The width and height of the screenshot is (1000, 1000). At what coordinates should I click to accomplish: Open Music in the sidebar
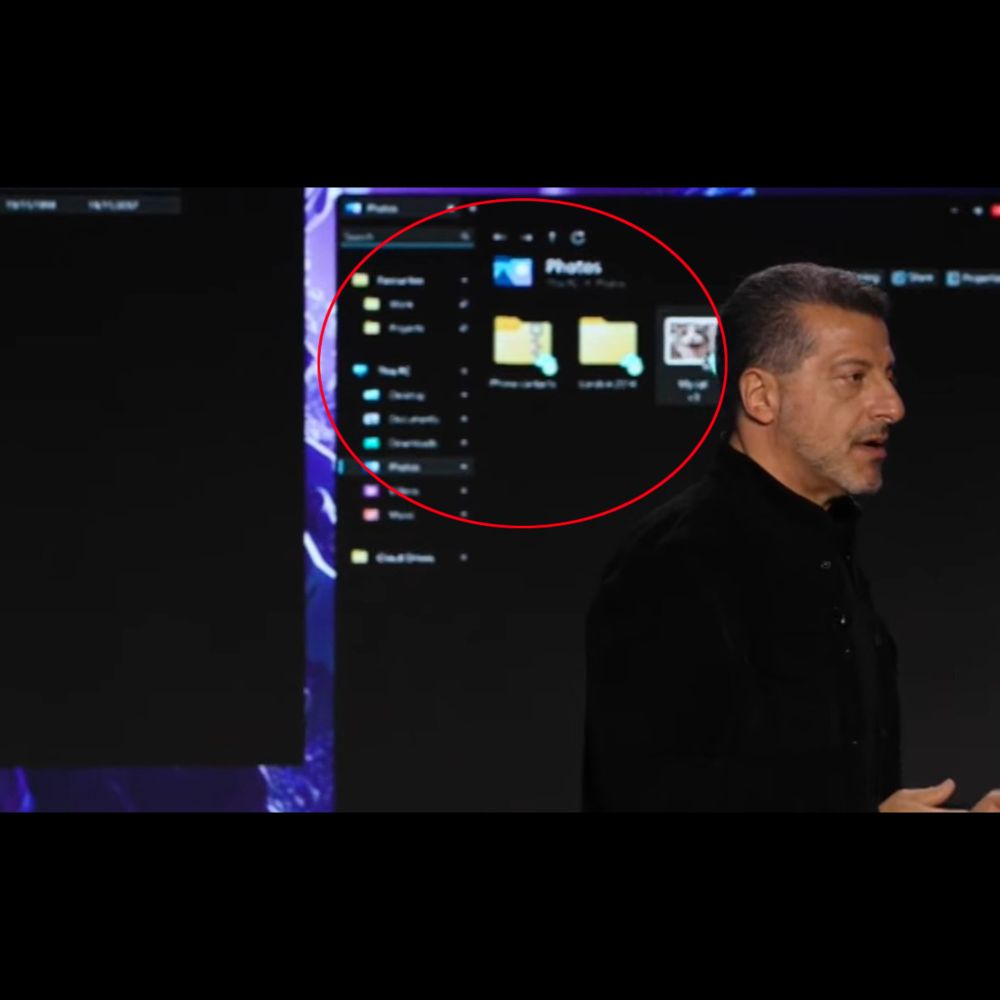(401, 515)
